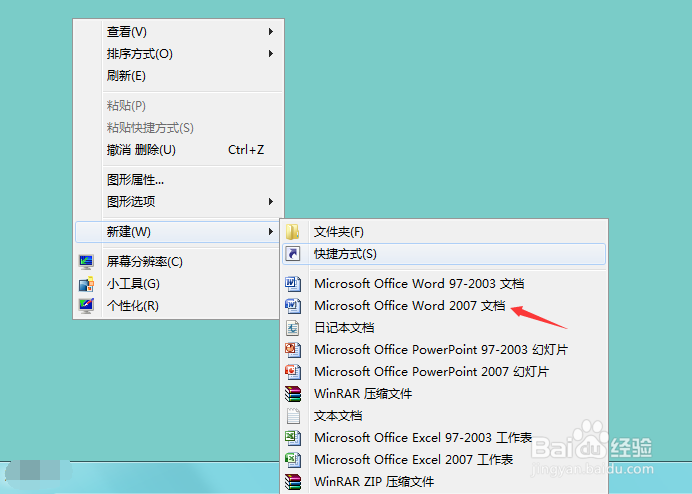Viewport: 692px width, 494px height.
Task: Click the monitor icon beside 屏幕分辨率(C)
Action: point(86,262)
